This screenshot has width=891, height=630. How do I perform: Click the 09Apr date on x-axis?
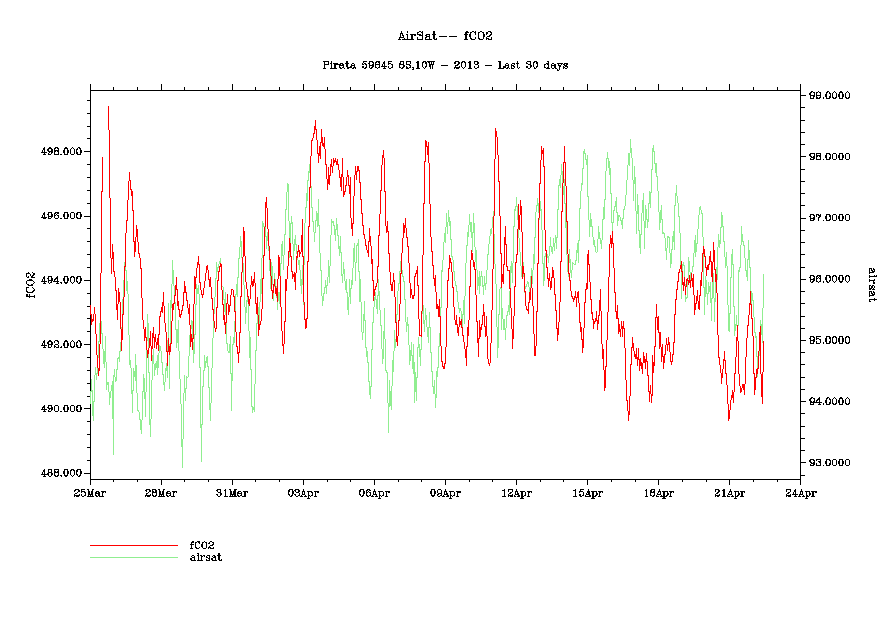click(x=445, y=493)
